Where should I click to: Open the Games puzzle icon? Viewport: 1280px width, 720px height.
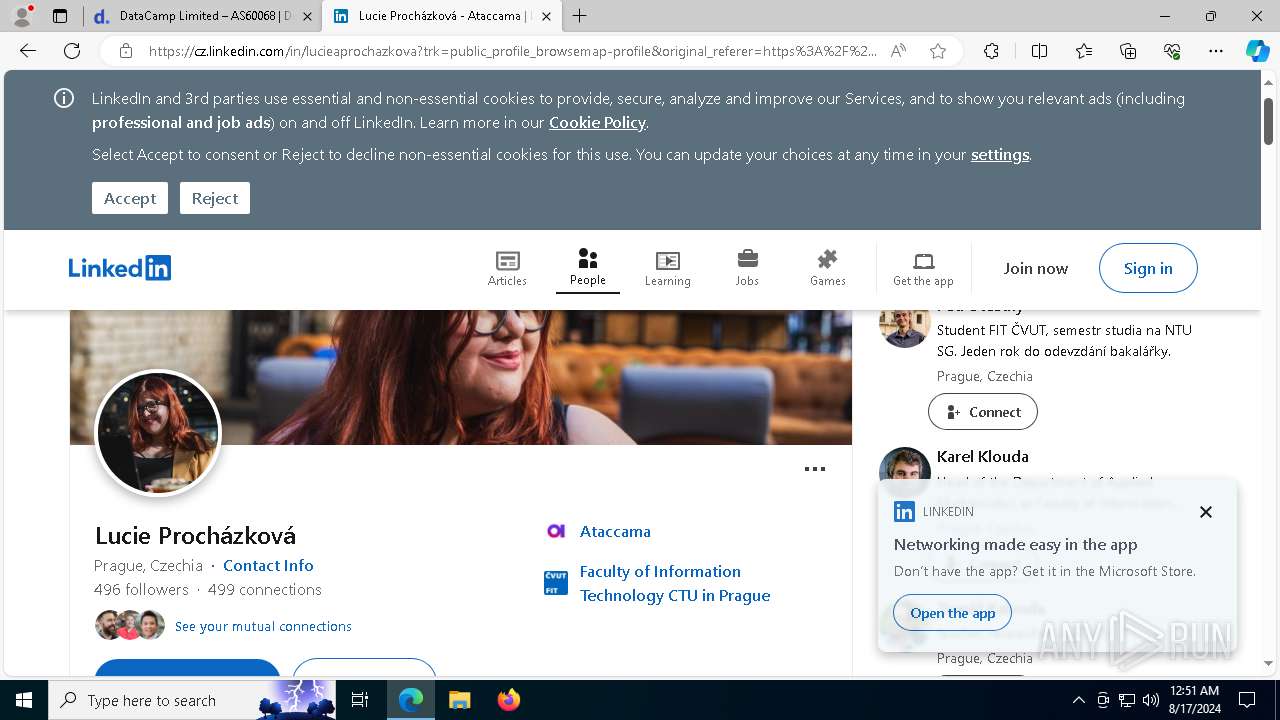(x=827, y=268)
